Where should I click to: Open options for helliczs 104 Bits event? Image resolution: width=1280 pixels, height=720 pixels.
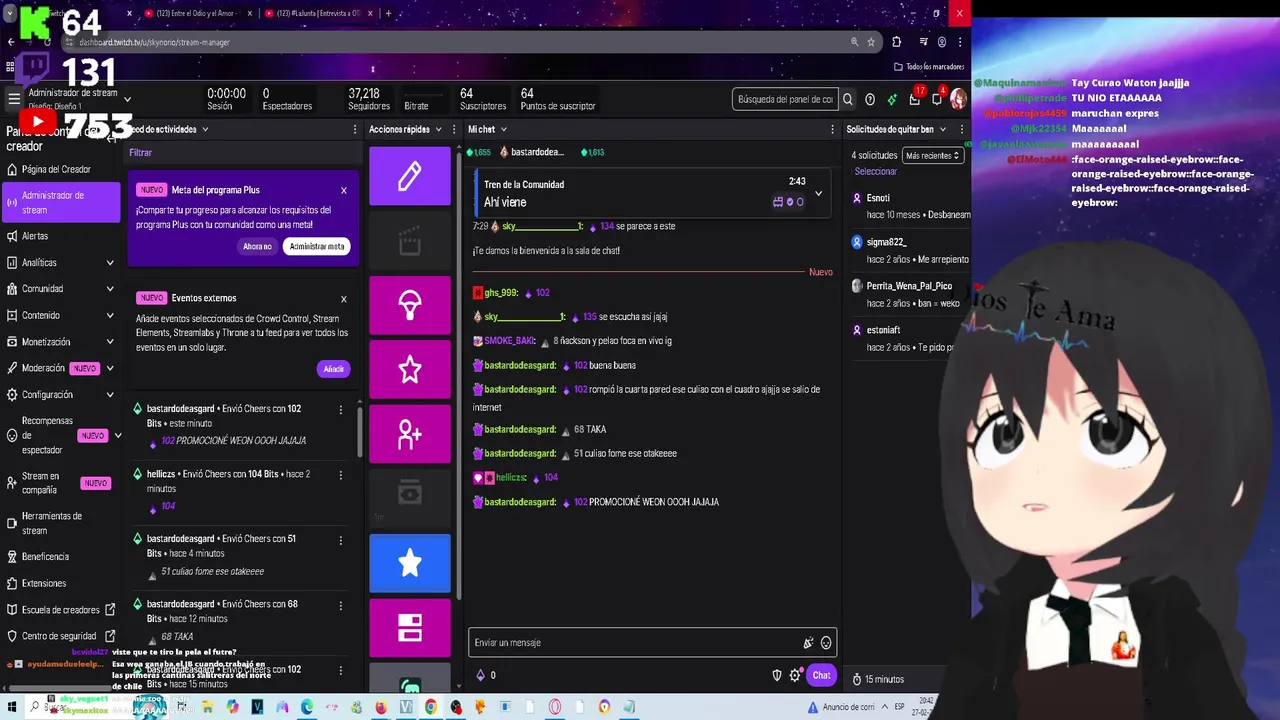341,475
